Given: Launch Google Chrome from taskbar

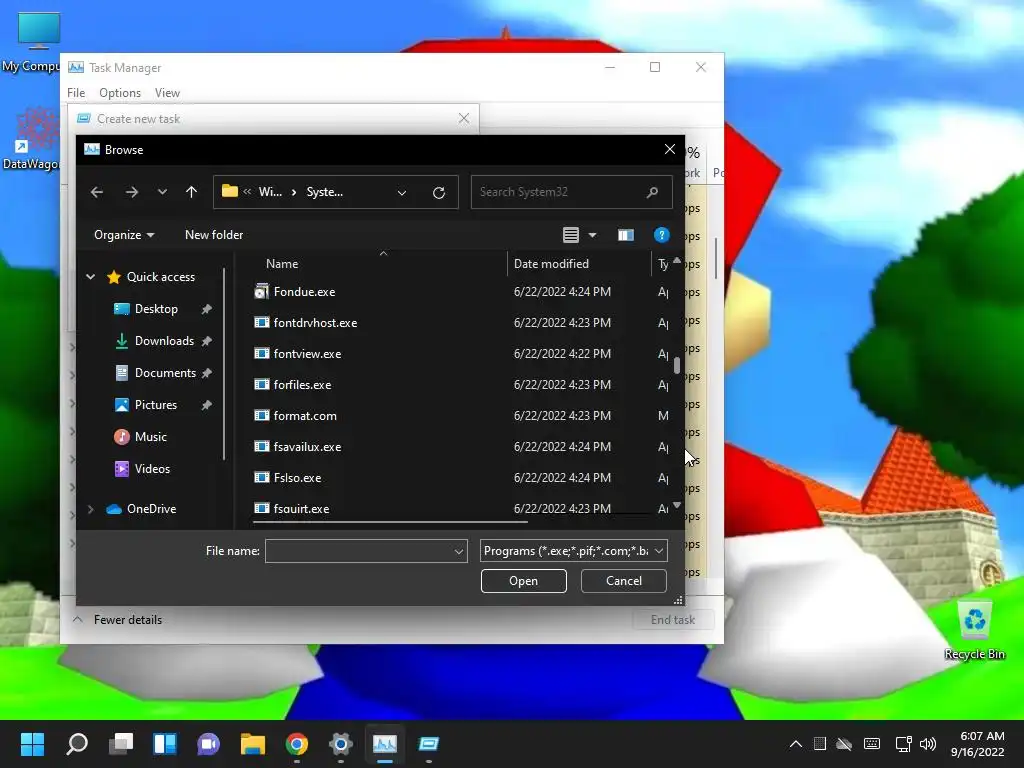Looking at the screenshot, I should [x=296, y=744].
